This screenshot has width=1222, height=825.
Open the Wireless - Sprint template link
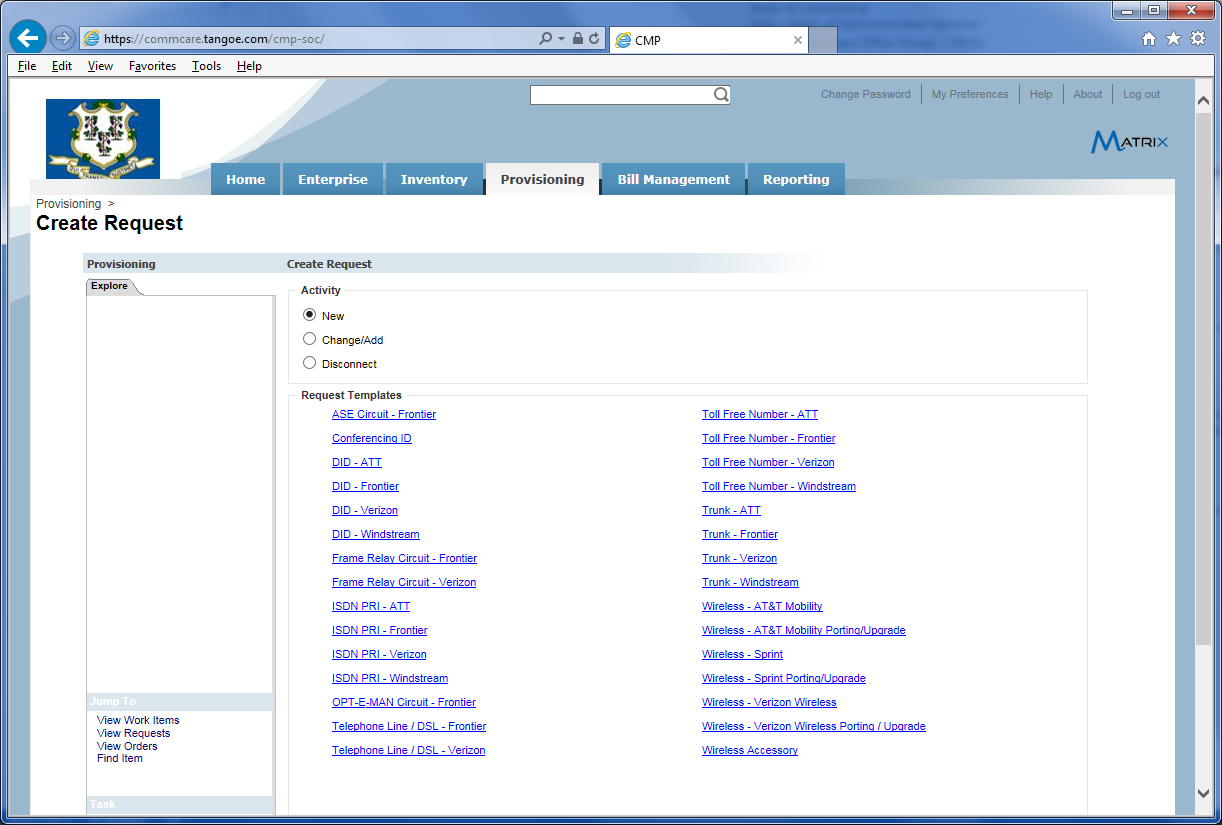pyautogui.click(x=742, y=654)
